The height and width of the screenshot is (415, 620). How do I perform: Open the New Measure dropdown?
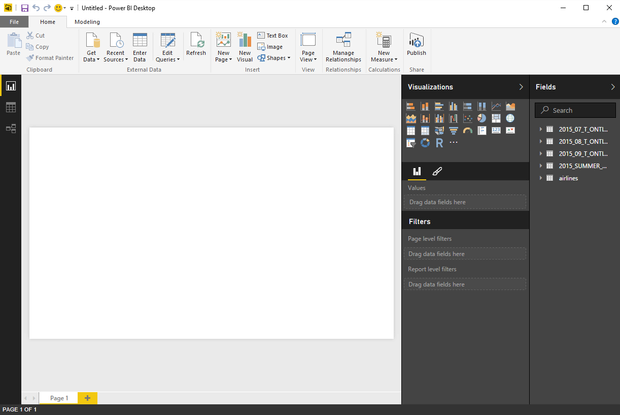[x=384, y=47]
